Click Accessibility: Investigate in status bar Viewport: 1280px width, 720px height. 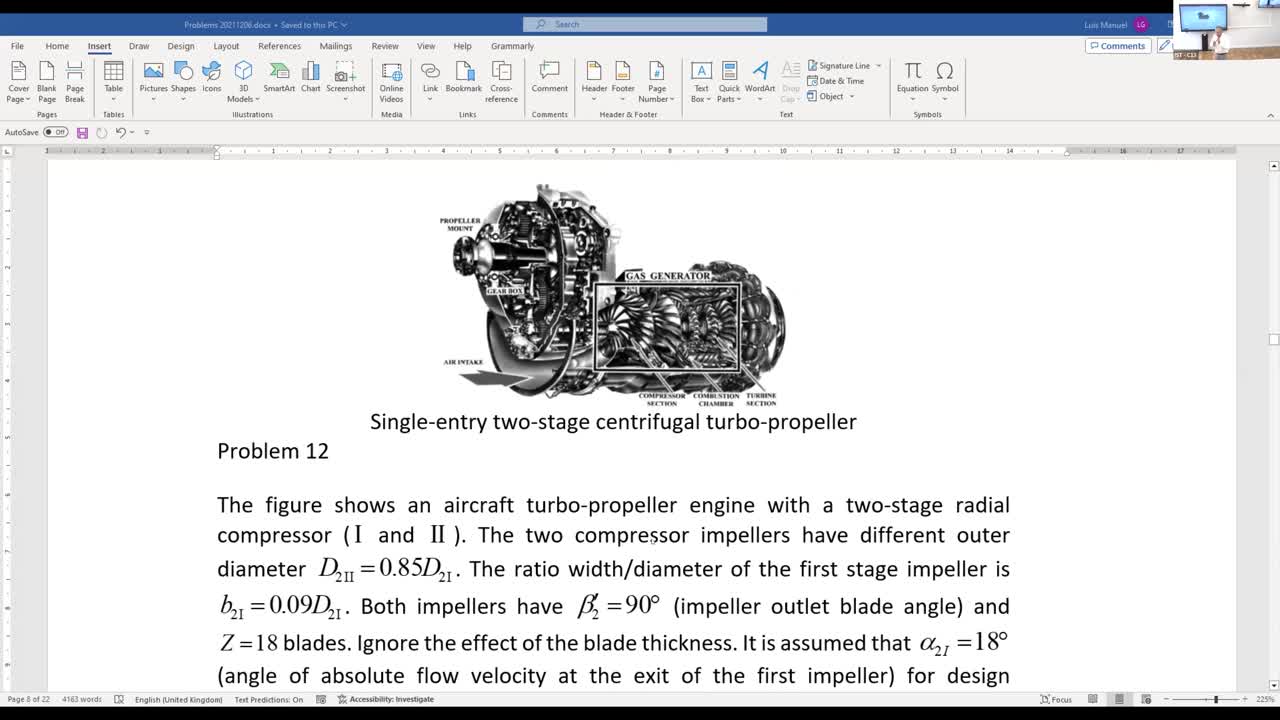coord(386,699)
